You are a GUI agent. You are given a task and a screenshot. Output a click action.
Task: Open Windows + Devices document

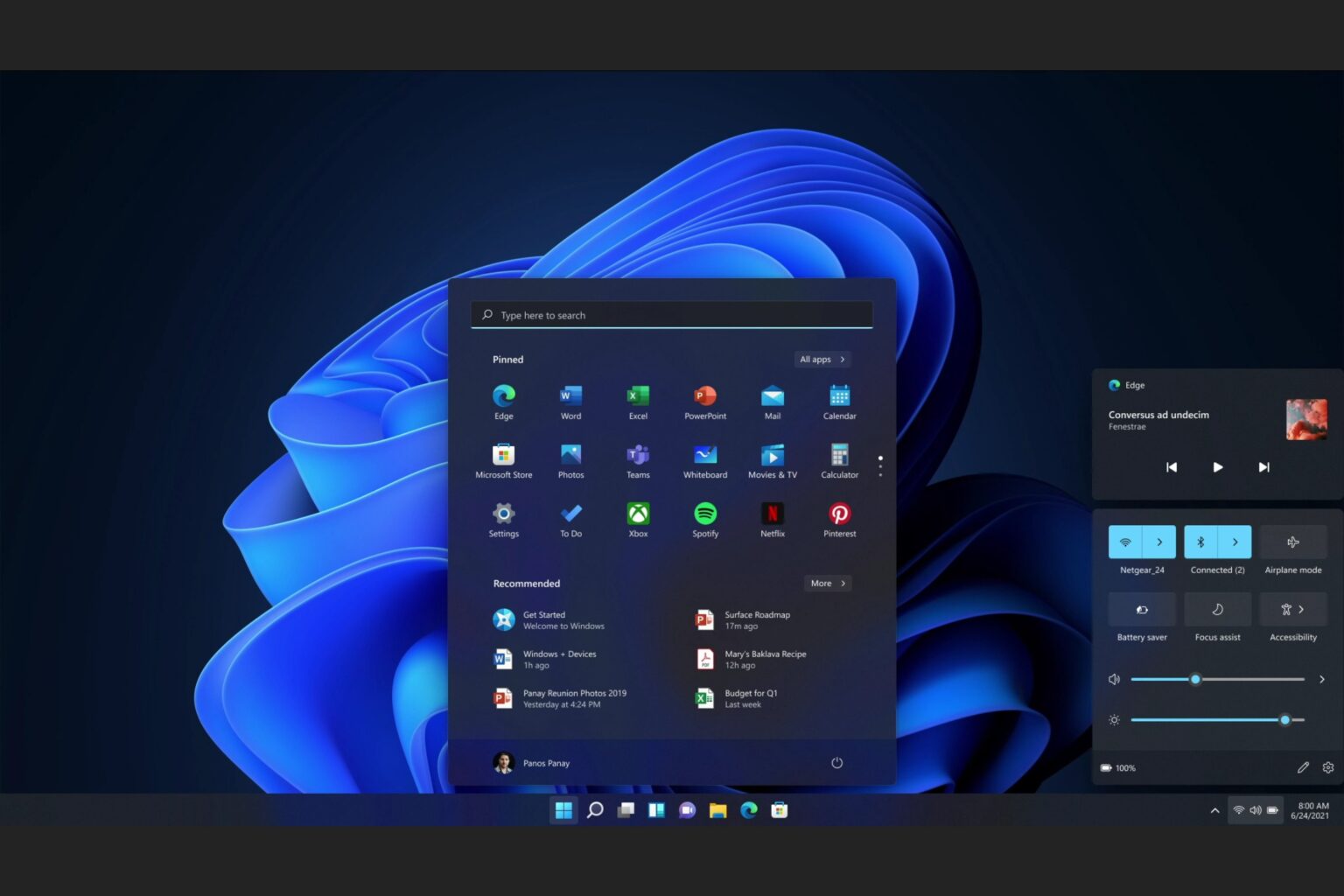coord(544,660)
